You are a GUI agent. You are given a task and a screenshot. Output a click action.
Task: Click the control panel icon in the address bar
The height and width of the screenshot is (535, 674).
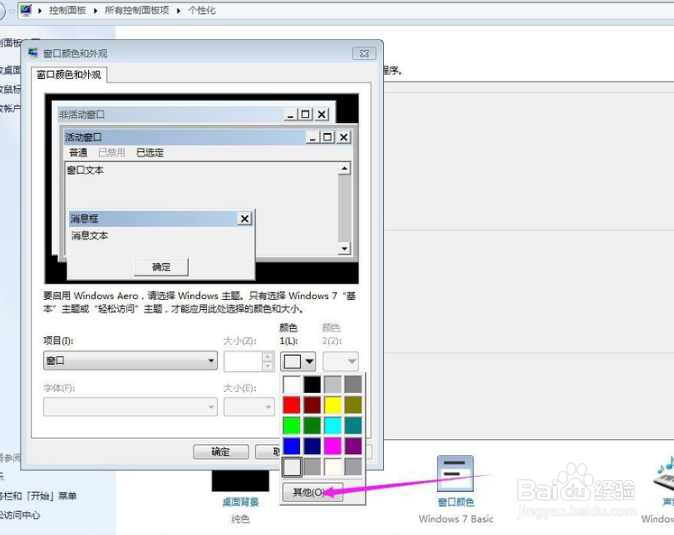pos(26,10)
